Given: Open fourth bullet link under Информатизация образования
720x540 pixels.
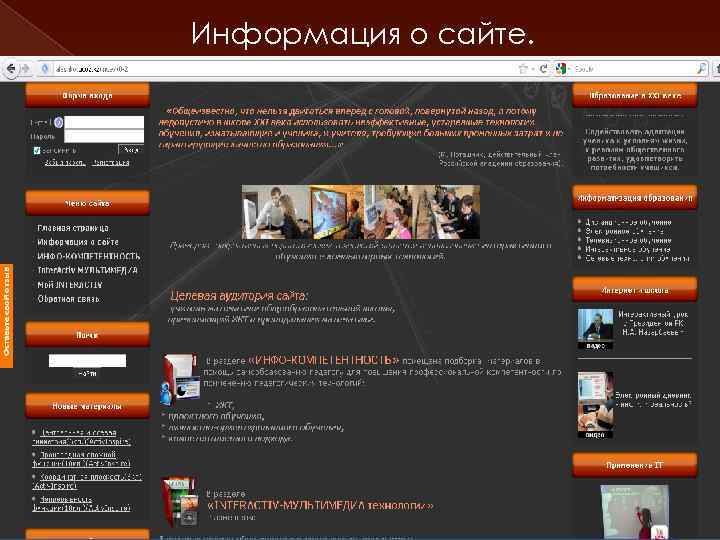Looking at the screenshot, I should 627,249.
